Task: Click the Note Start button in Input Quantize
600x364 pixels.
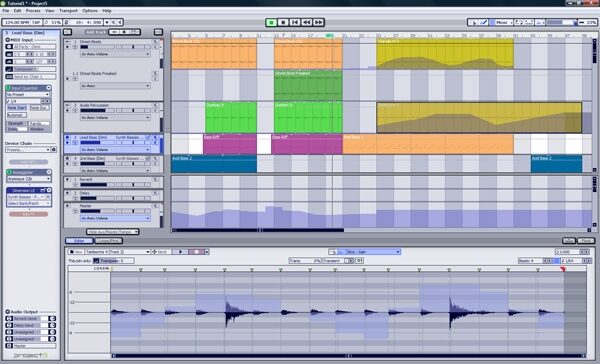Action: coord(17,108)
